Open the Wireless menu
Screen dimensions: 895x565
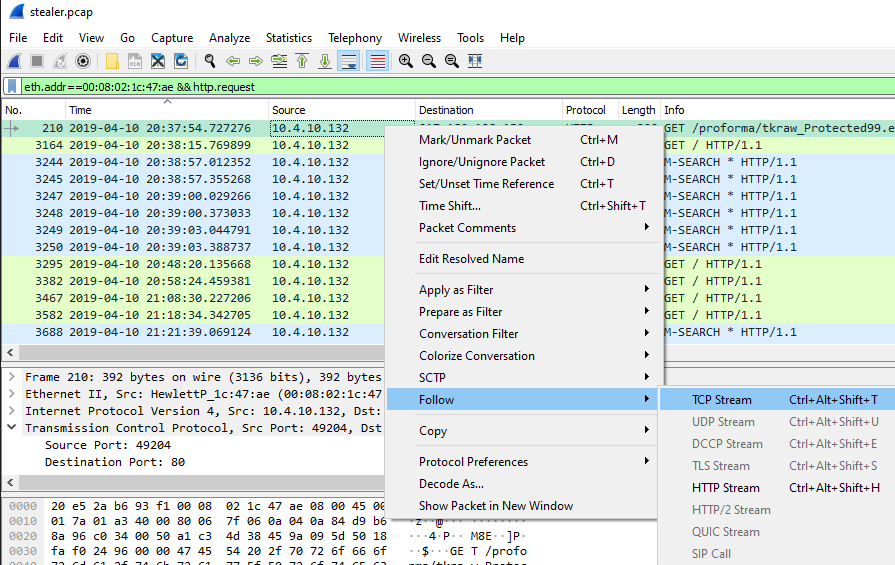click(x=420, y=38)
